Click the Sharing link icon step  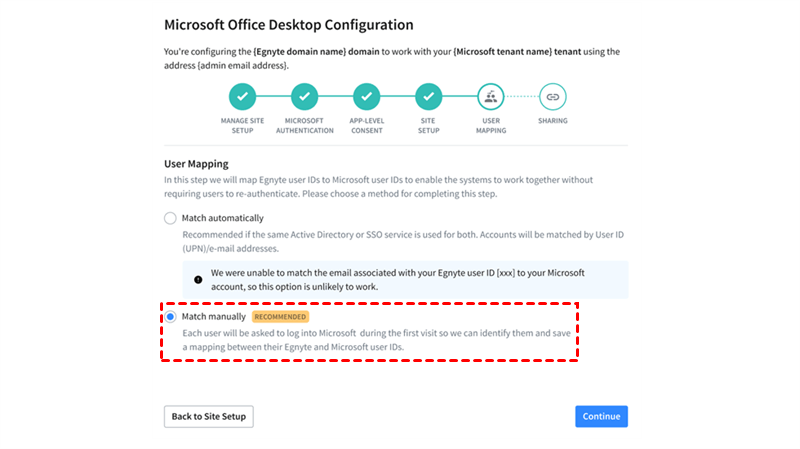[552, 97]
